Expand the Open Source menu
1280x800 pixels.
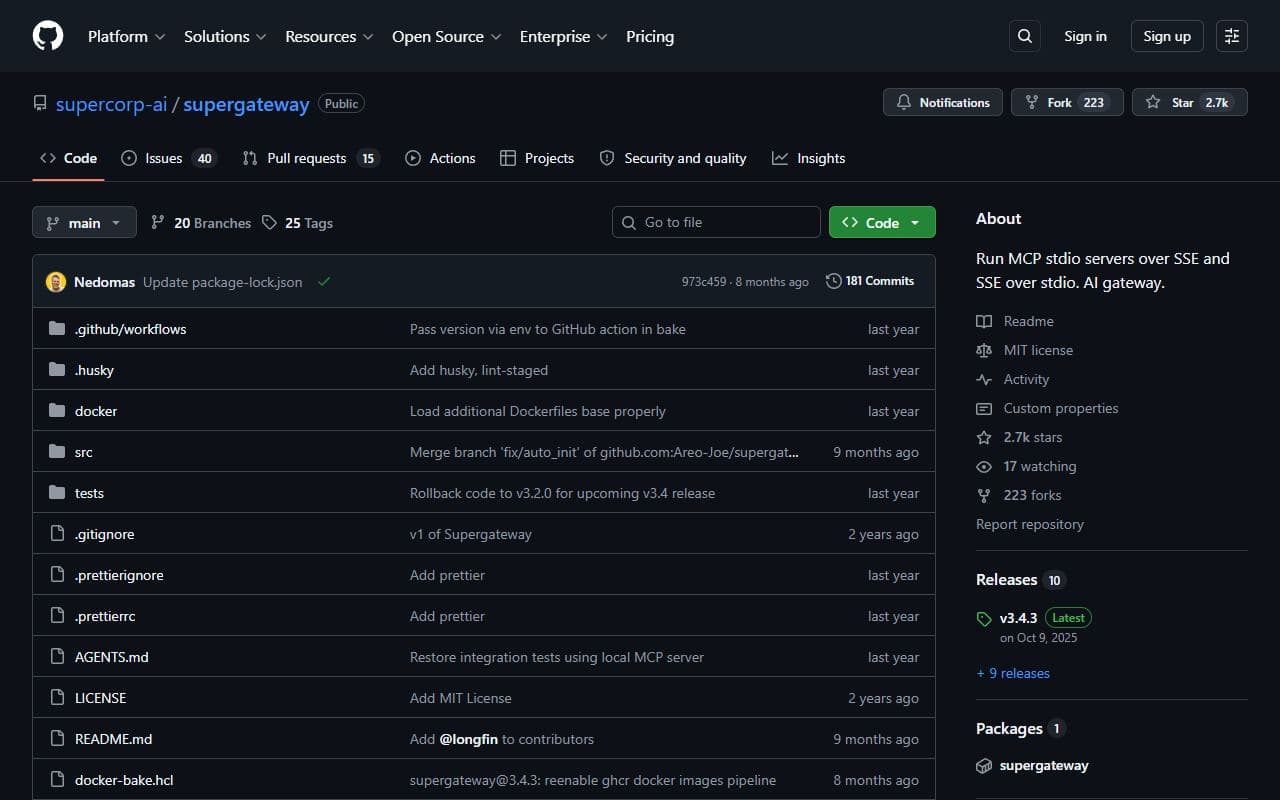click(x=446, y=36)
